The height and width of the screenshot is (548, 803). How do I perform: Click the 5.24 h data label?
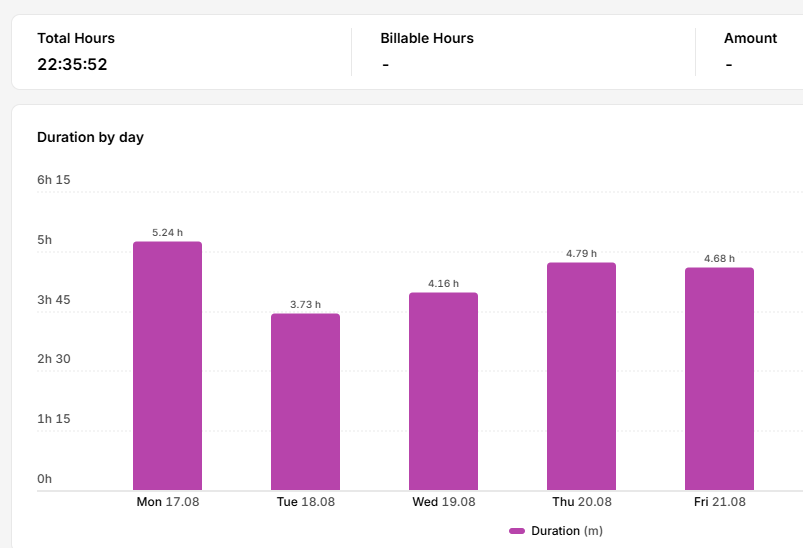tap(167, 233)
